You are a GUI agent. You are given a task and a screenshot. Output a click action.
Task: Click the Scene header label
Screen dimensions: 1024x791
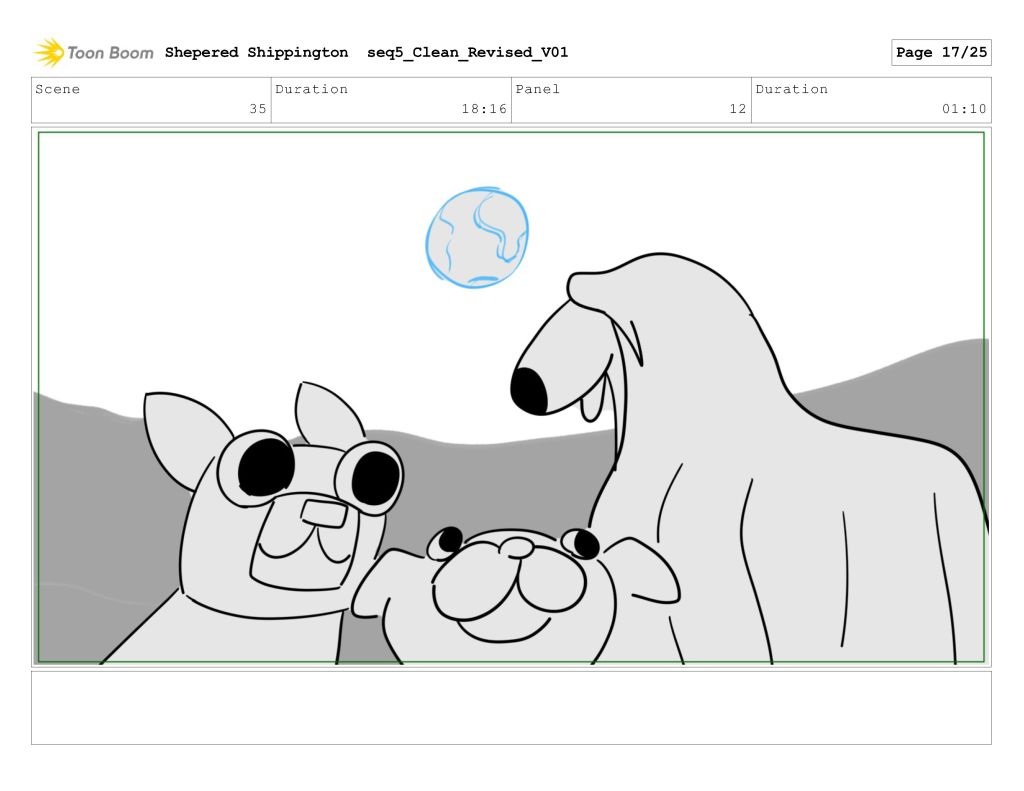coord(58,89)
